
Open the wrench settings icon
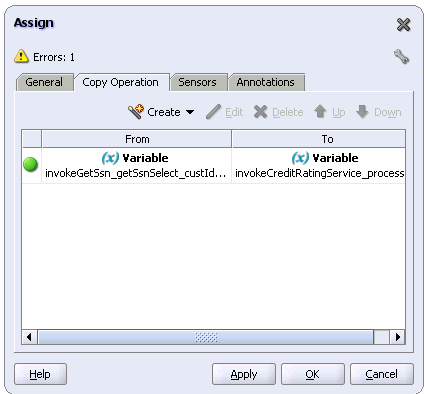coord(401,57)
